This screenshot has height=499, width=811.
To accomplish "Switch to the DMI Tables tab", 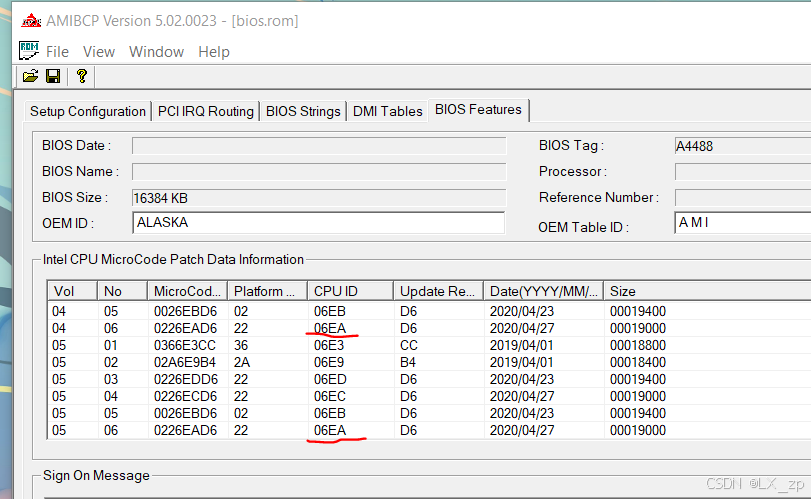I will pos(387,111).
